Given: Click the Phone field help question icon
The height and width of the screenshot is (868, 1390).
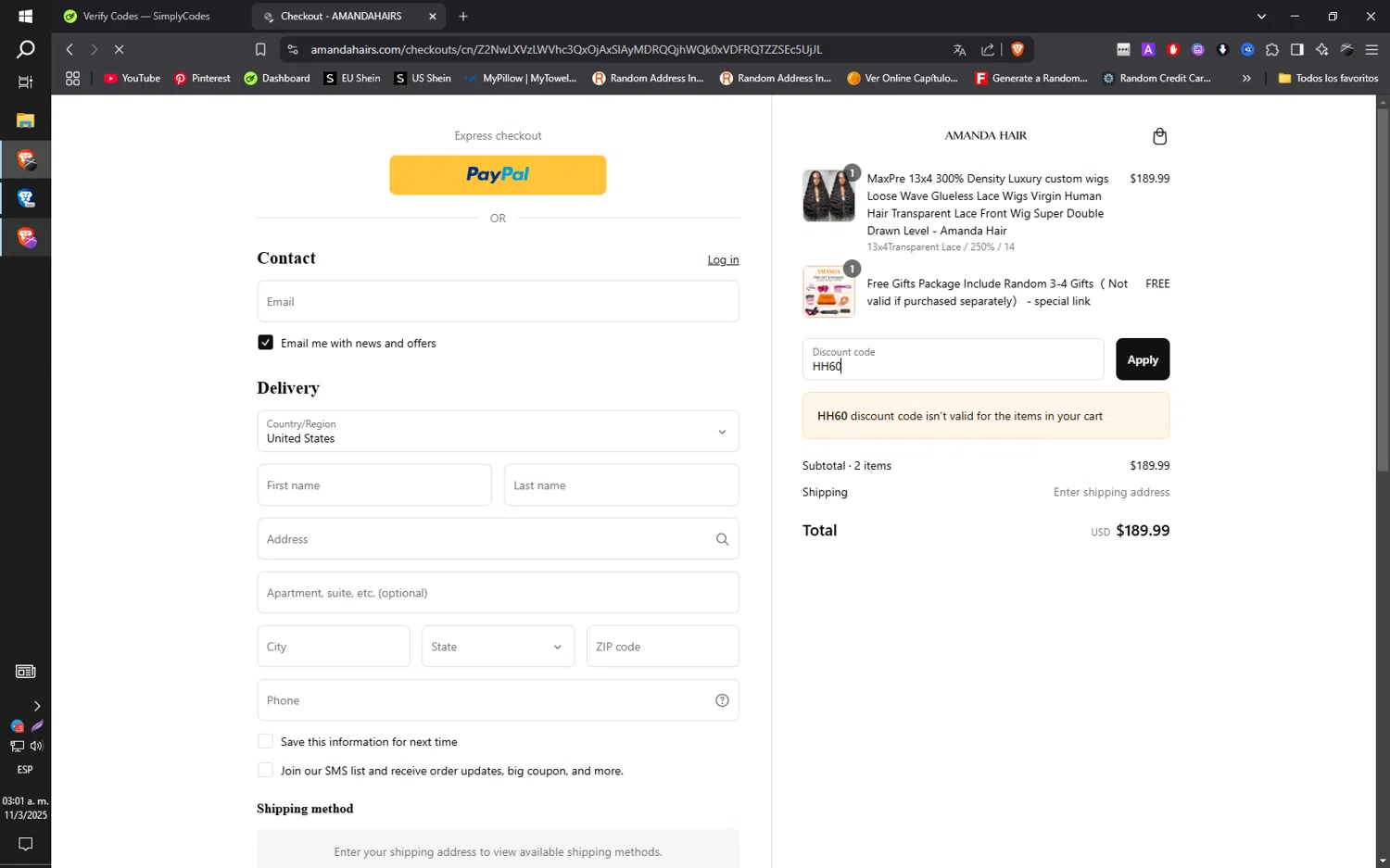Looking at the screenshot, I should (x=722, y=700).
